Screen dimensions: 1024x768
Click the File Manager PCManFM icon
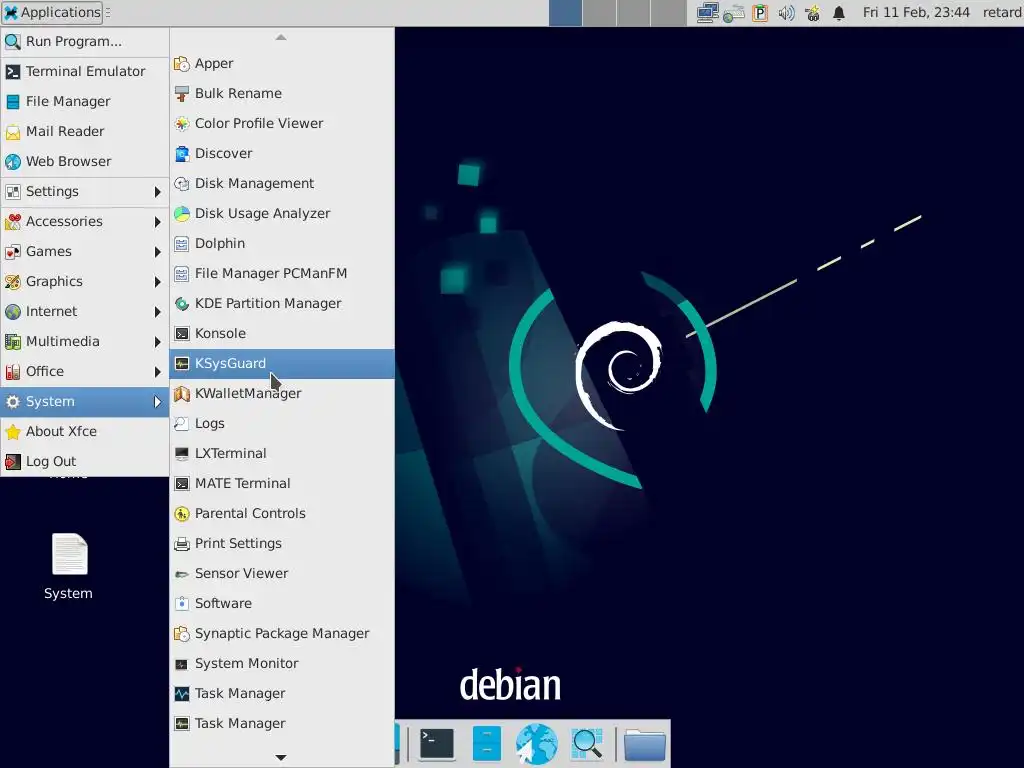click(x=182, y=274)
